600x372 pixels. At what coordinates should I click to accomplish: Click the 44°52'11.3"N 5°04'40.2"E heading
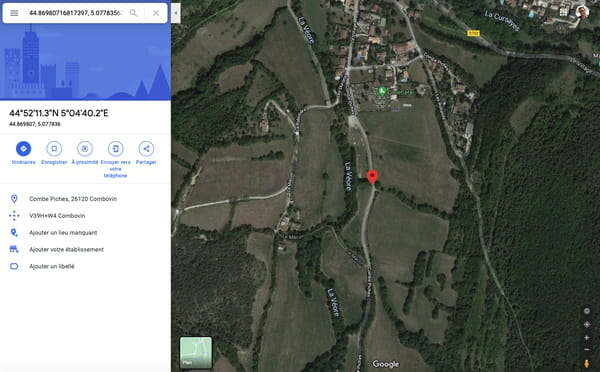59,113
